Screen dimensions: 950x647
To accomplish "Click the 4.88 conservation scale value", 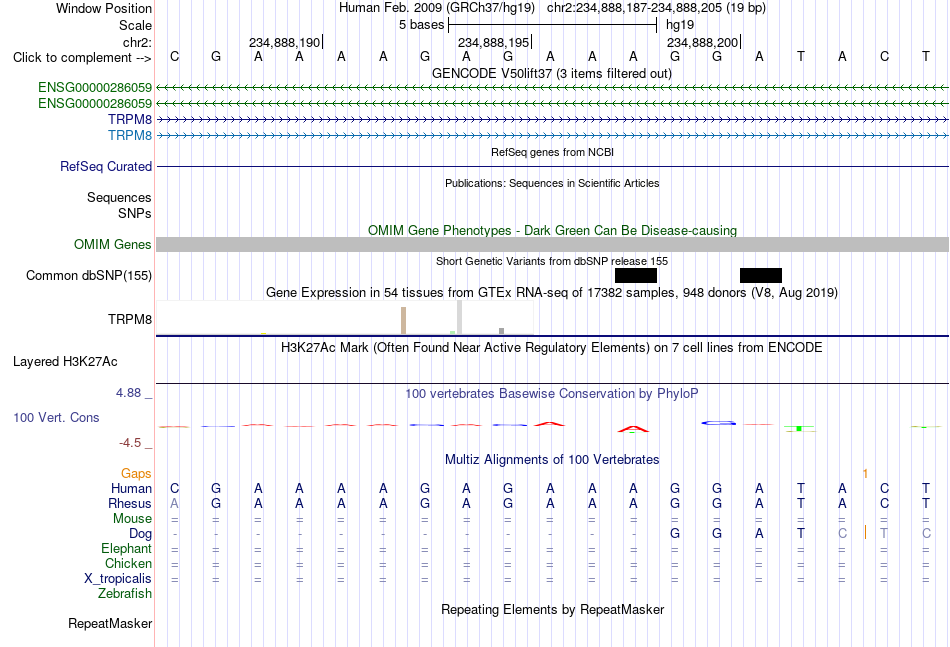I will coord(128,393).
